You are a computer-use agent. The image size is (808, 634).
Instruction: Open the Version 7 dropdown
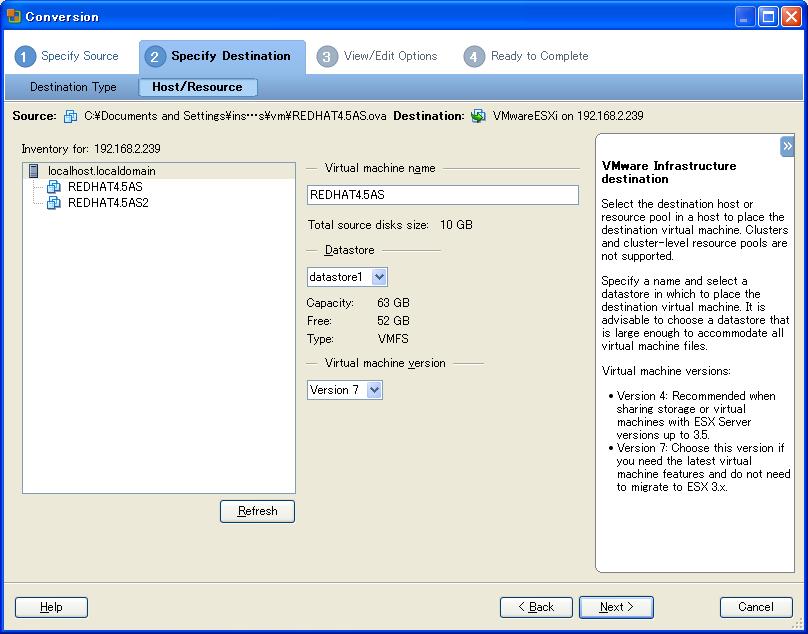point(374,390)
